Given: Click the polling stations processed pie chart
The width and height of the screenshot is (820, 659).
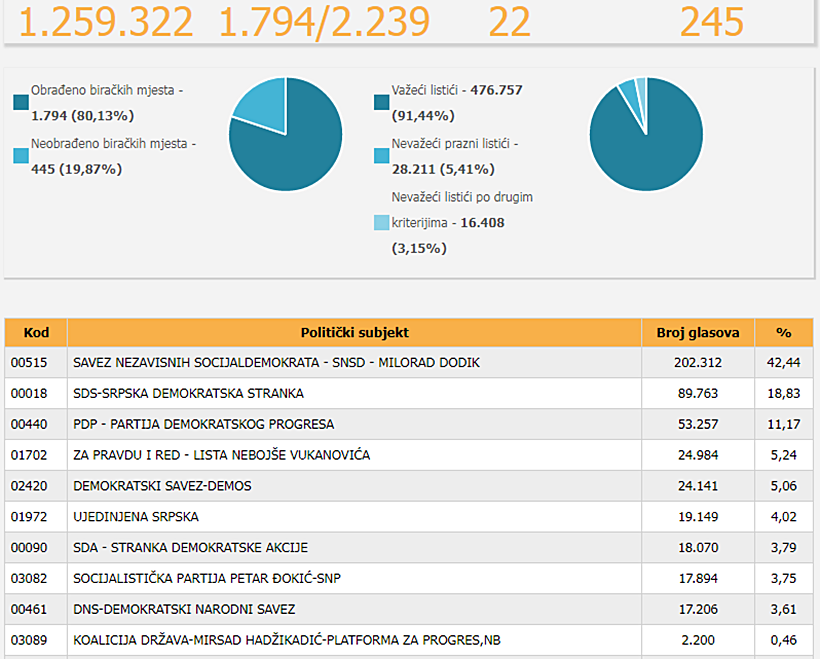Looking at the screenshot, I should click(x=286, y=134).
